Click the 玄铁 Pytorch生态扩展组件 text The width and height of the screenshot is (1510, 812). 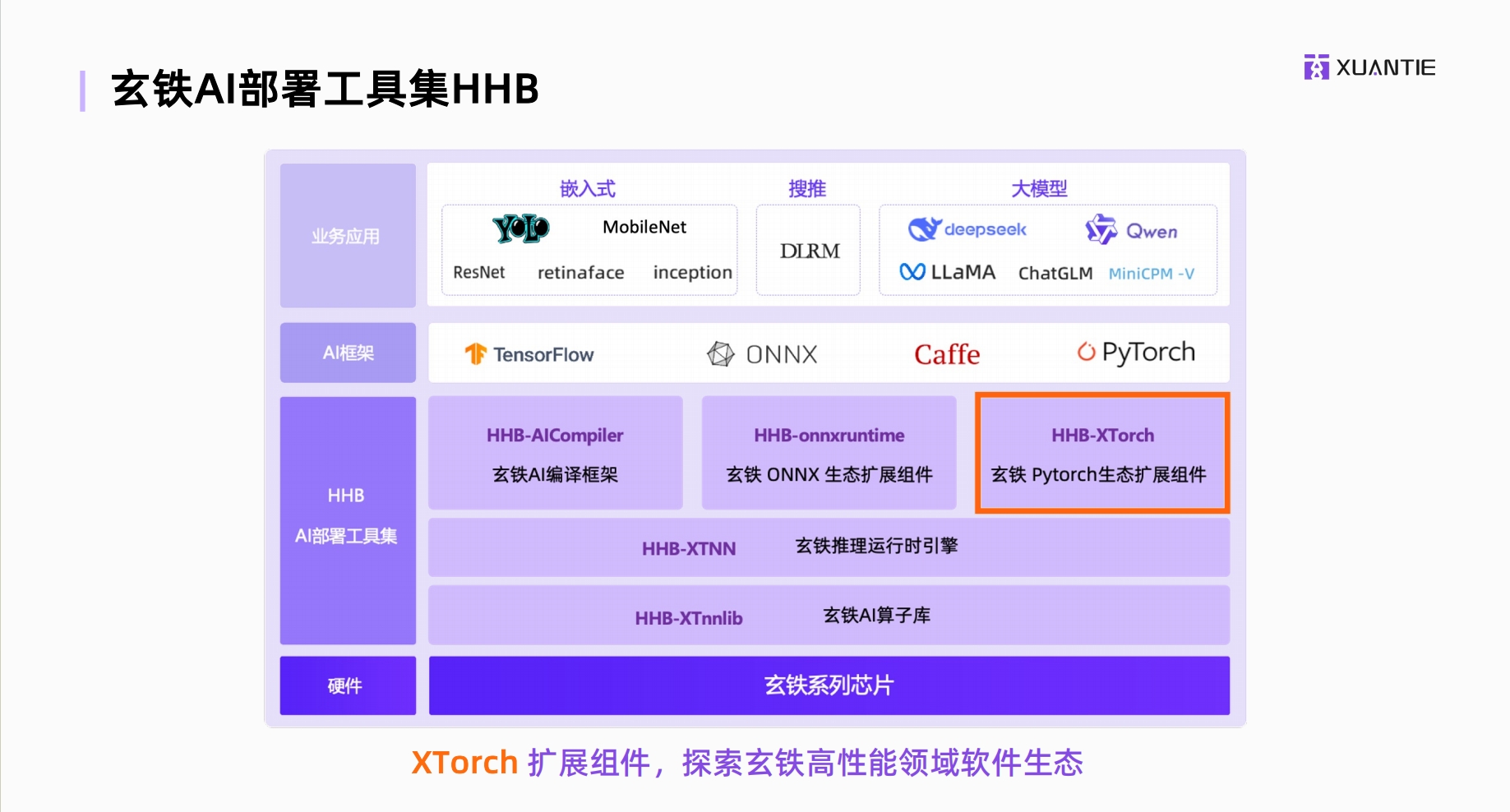tap(1098, 474)
